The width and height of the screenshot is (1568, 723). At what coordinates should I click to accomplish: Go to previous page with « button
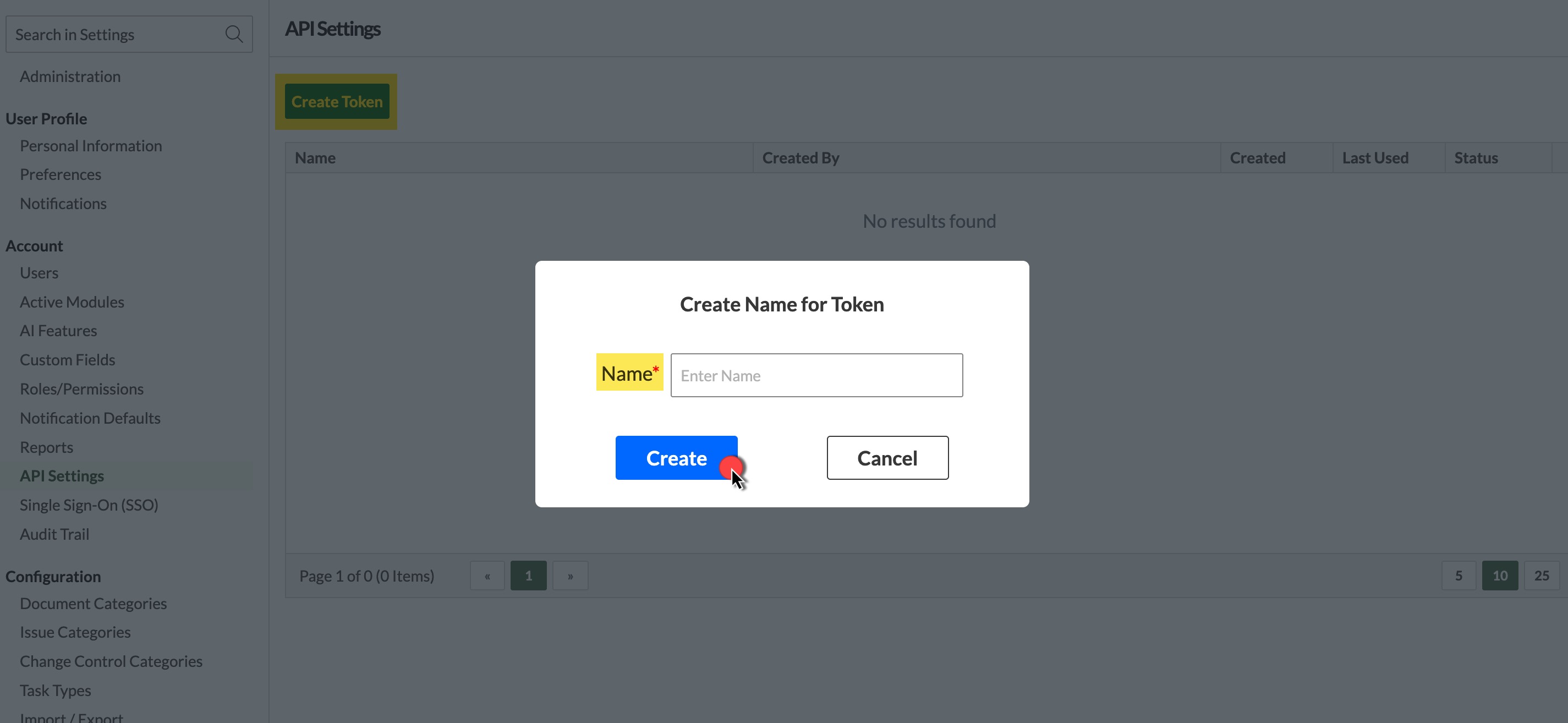pyautogui.click(x=487, y=576)
